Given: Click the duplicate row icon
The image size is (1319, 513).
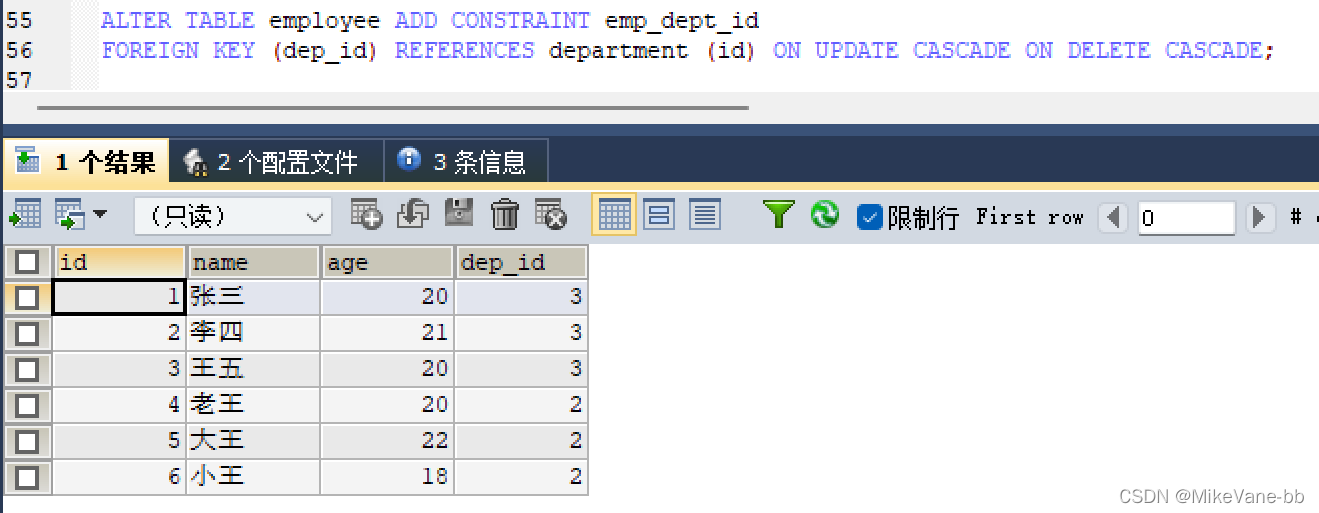Looking at the screenshot, I should (413, 214).
